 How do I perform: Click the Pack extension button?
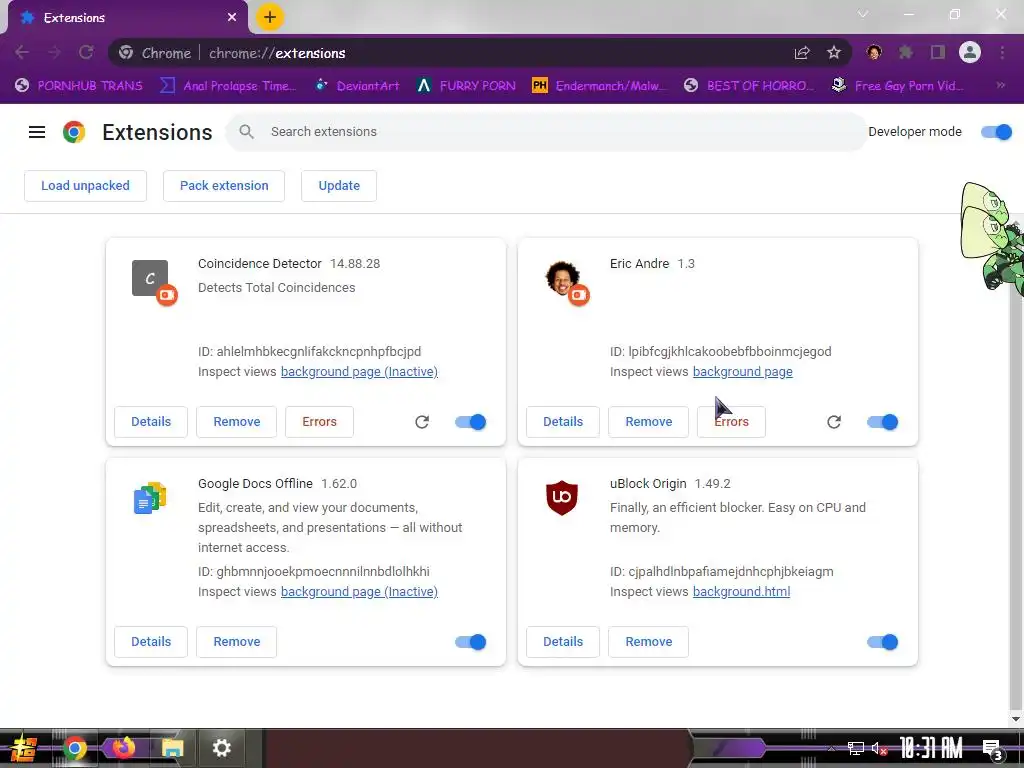(224, 186)
